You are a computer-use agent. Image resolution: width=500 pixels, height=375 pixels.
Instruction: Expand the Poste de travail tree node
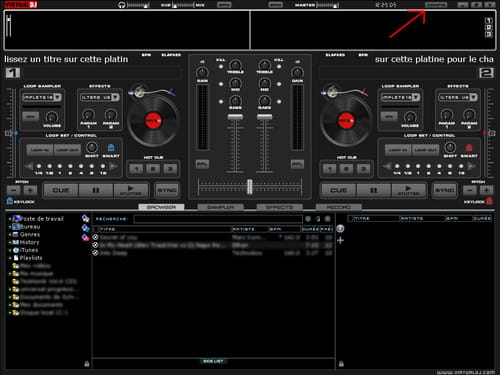pos(10,219)
